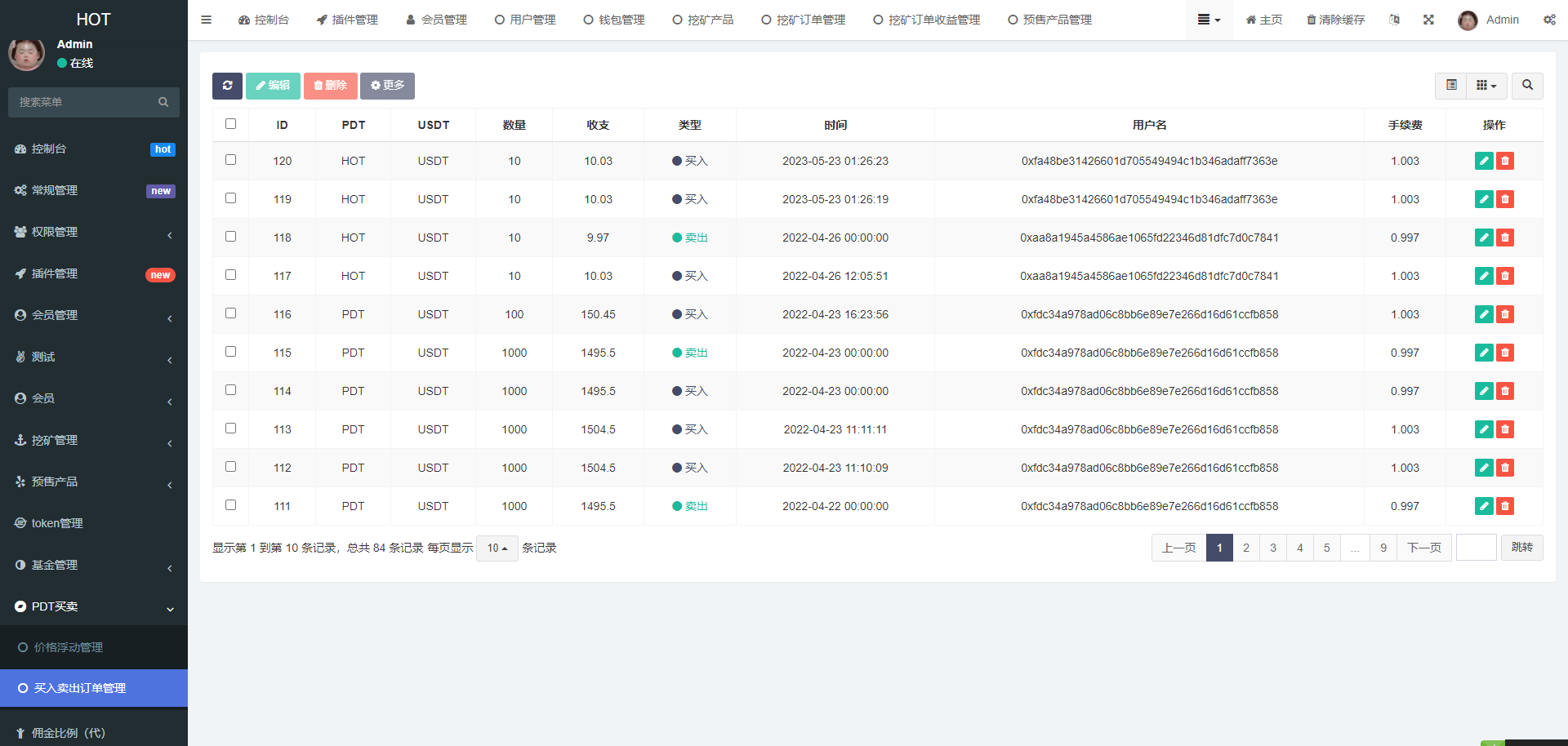
Task: Expand the 挖矿管理 sidebar menu
Action: click(x=55, y=440)
